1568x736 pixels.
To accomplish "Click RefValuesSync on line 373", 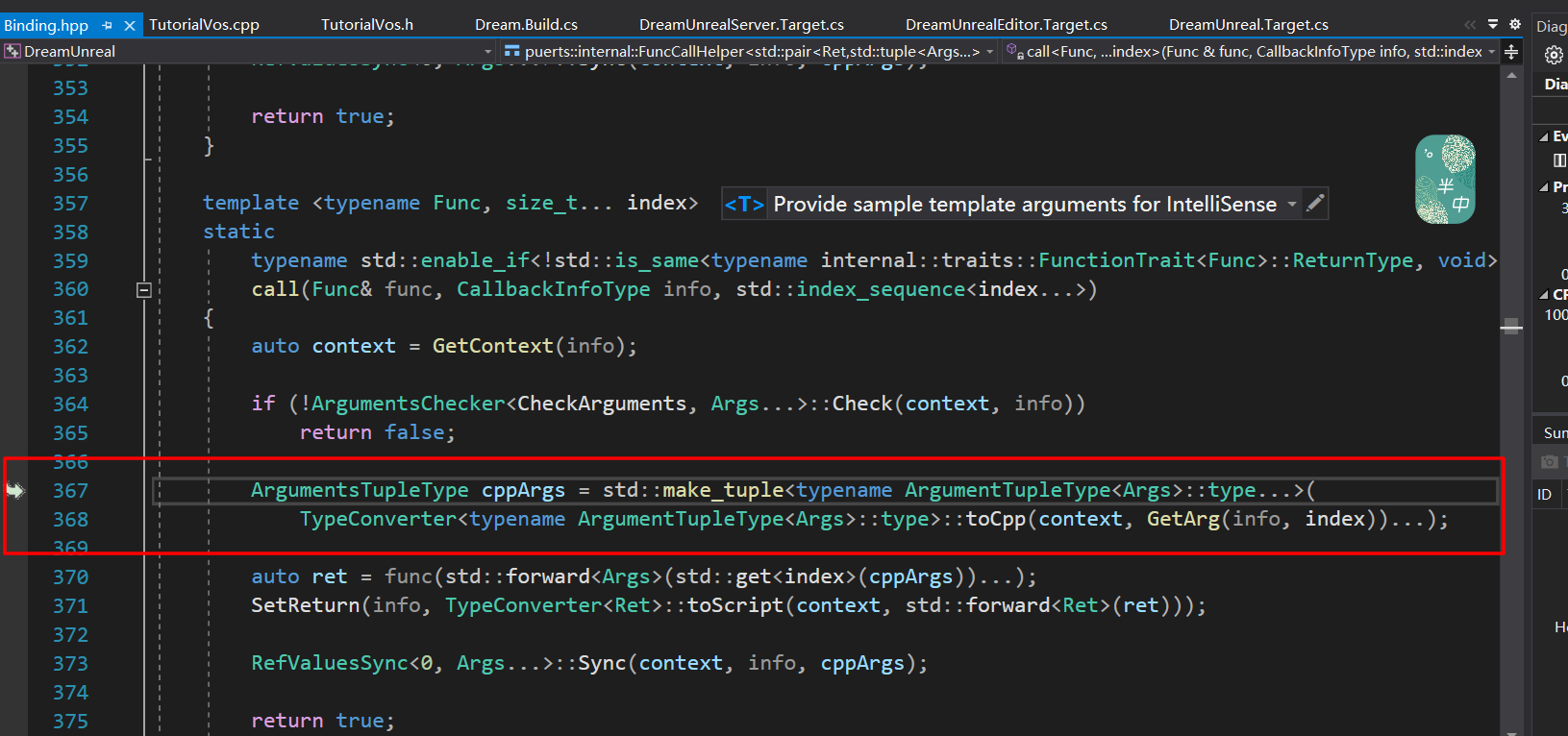I will click(330, 663).
